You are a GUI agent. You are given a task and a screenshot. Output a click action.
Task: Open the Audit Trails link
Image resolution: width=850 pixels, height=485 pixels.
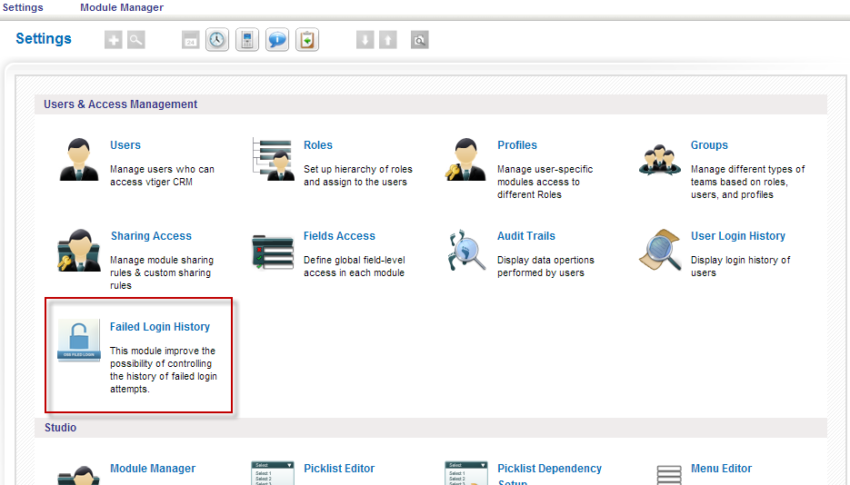click(526, 236)
